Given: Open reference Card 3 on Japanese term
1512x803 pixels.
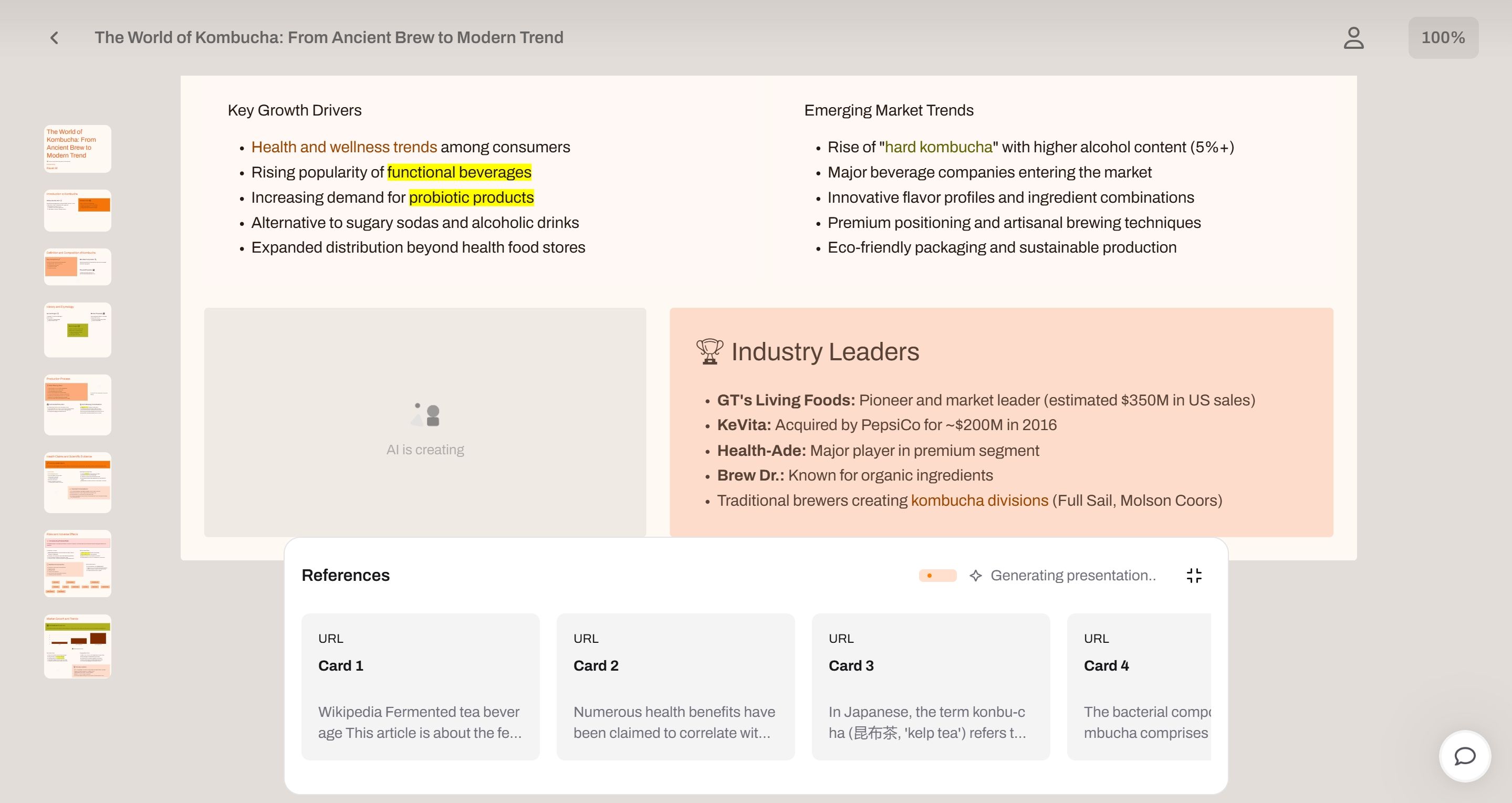Looking at the screenshot, I should [931, 687].
